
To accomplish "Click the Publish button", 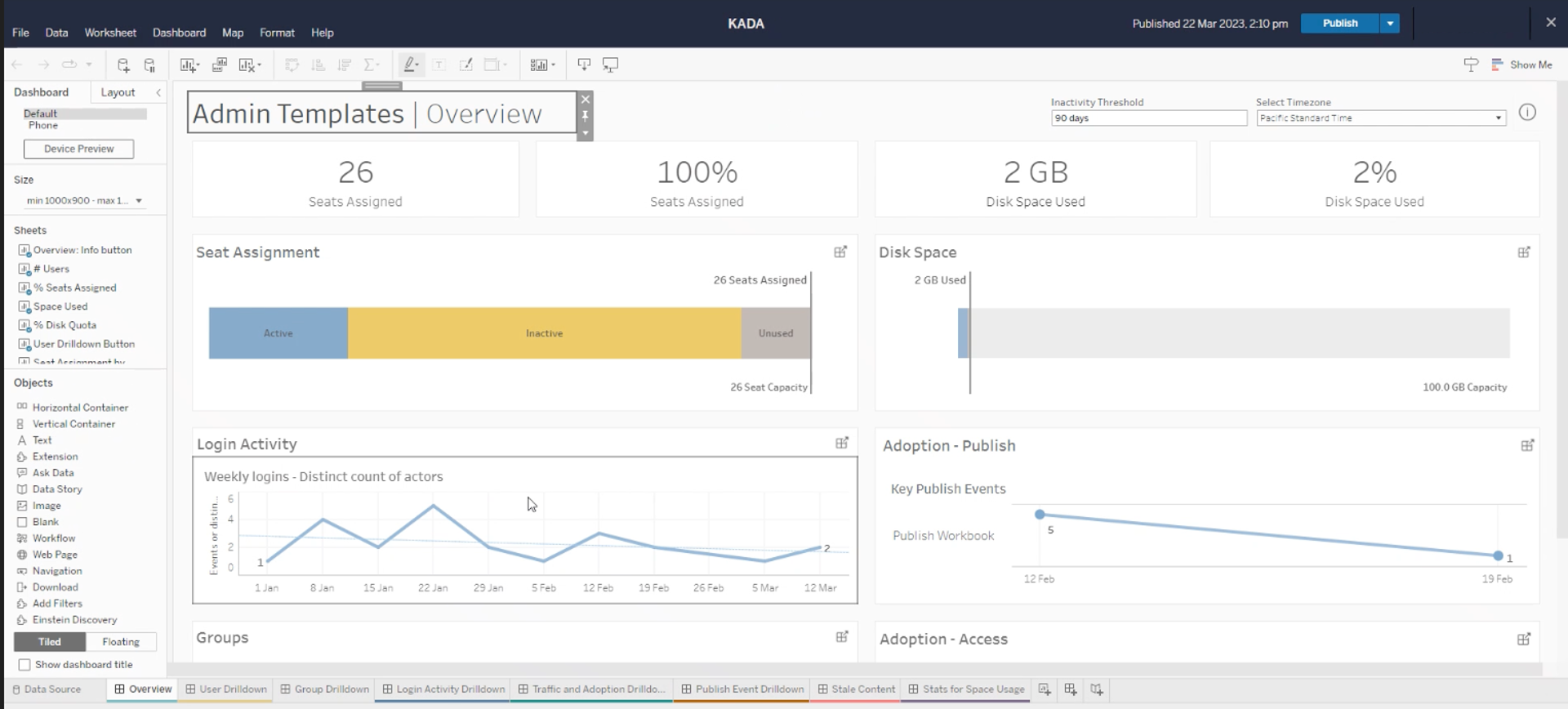I will [1339, 24].
